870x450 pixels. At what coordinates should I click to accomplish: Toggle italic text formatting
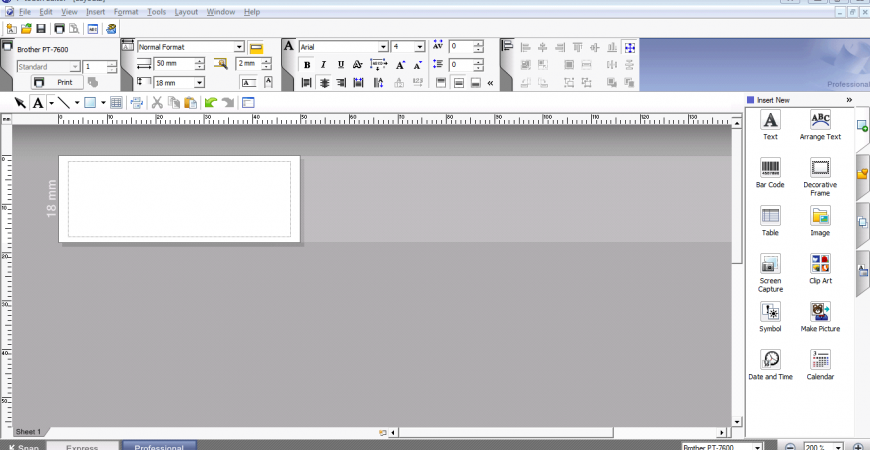[324, 65]
